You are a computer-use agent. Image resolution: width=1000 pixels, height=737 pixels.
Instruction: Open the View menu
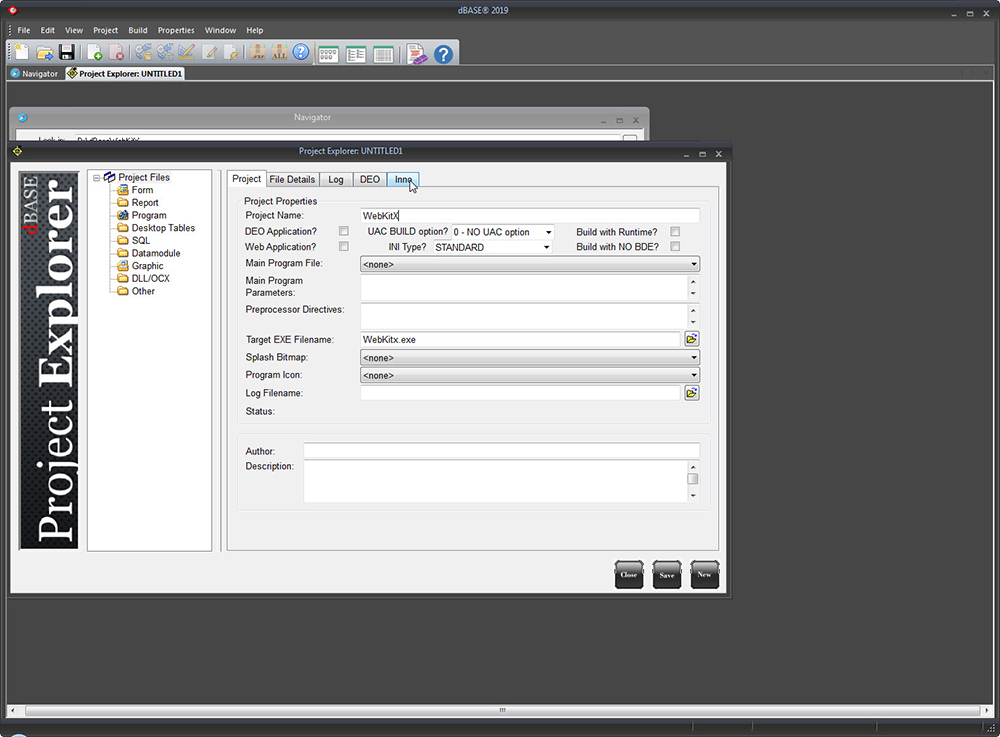(74, 30)
